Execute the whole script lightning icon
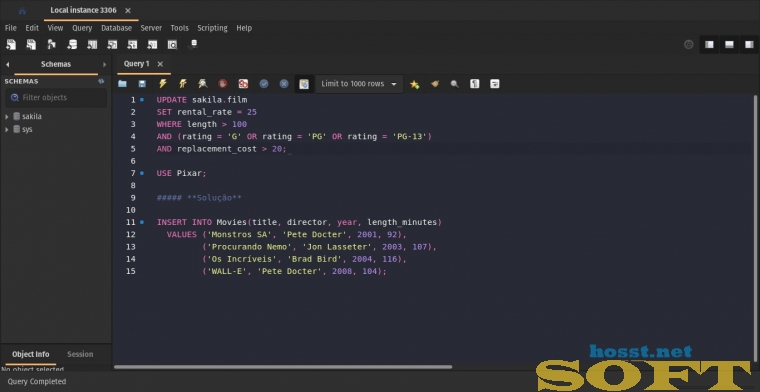 162,84
